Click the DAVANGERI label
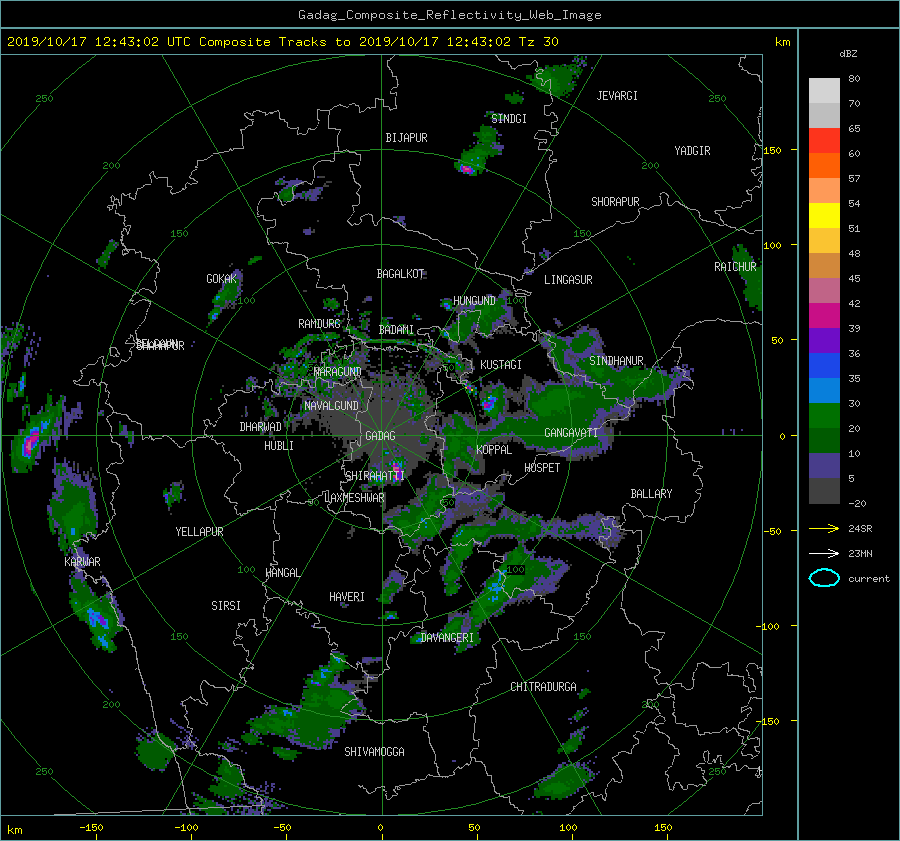900x841 pixels. [x=447, y=638]
